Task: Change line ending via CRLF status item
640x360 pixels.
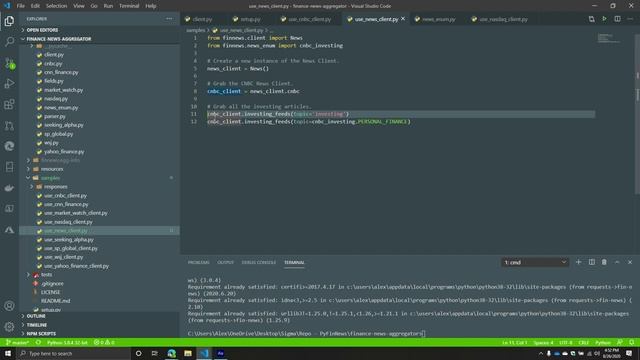Action: click(x=584, y=342)
